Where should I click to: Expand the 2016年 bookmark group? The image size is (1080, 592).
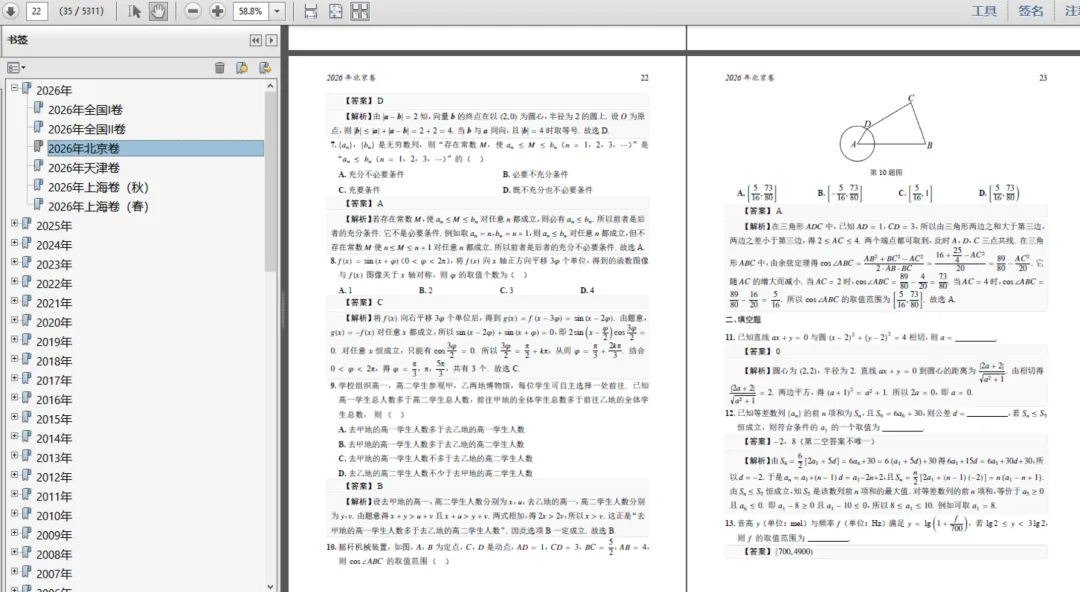[14, 397]
